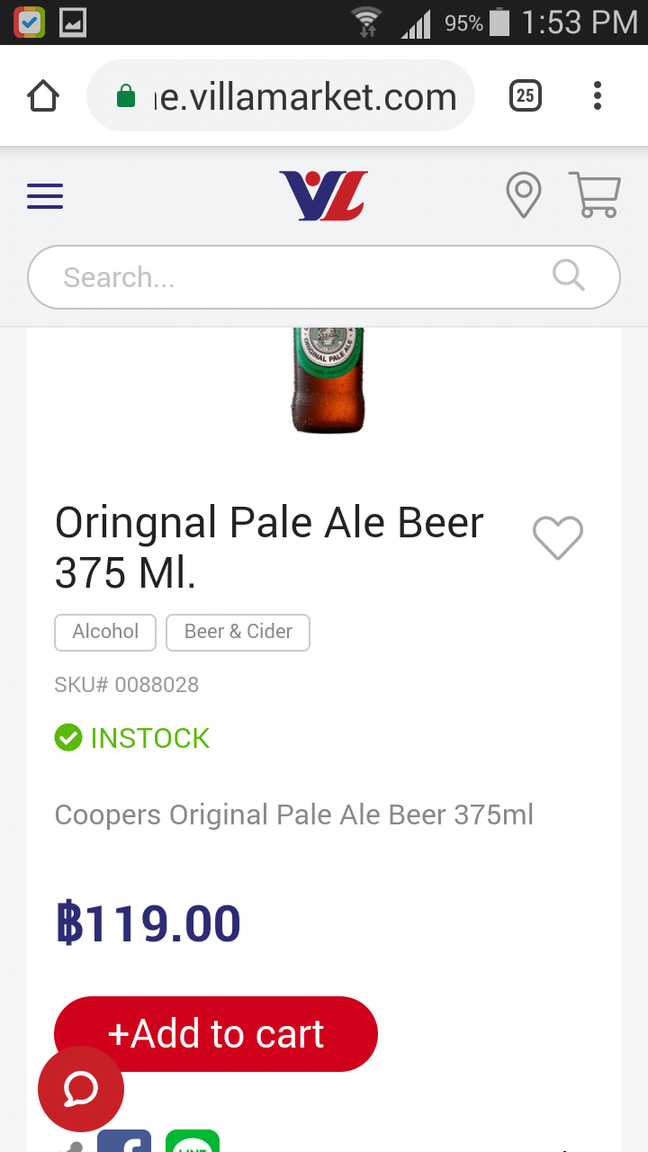
Task: Open the hamburger navigation menu
Action: coord(44,196)
